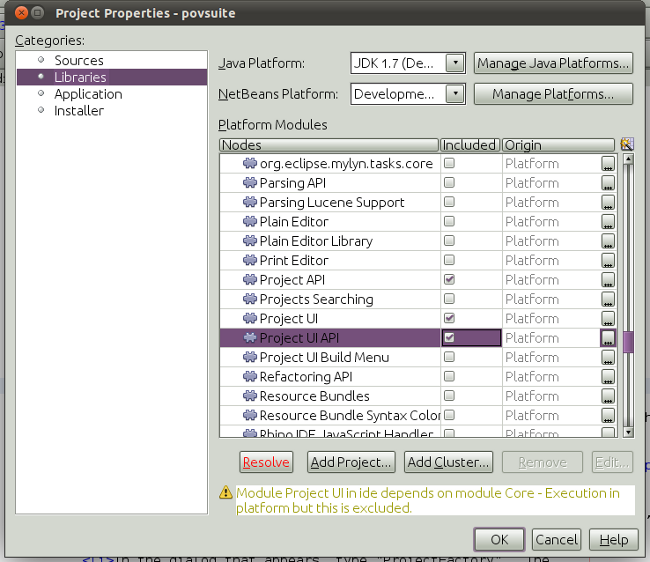The image size is (650, 562).
Task: Switch to the Application category
Action: (88, 94)
